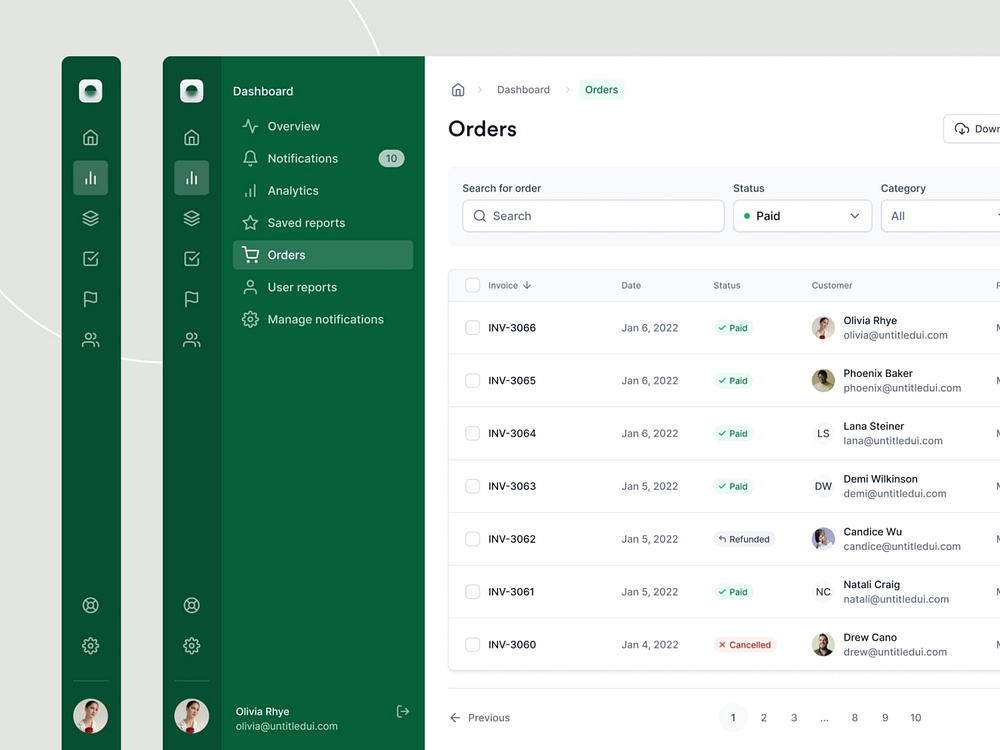Toggle the select-all checkbox in the table header
Viewport: 1000px width, 750px height.
click(473, 285)
